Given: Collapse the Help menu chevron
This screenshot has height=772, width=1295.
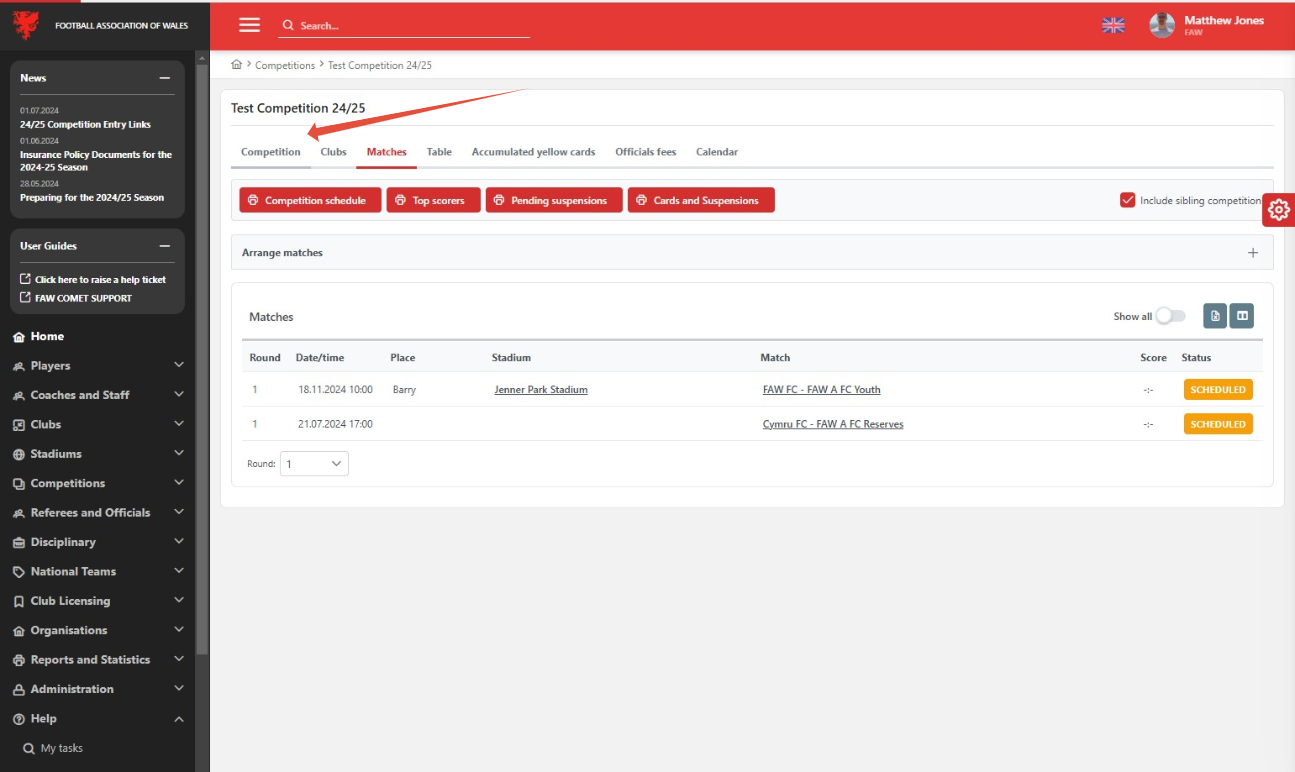Looking at the screenshot, I should coord(179,718).
